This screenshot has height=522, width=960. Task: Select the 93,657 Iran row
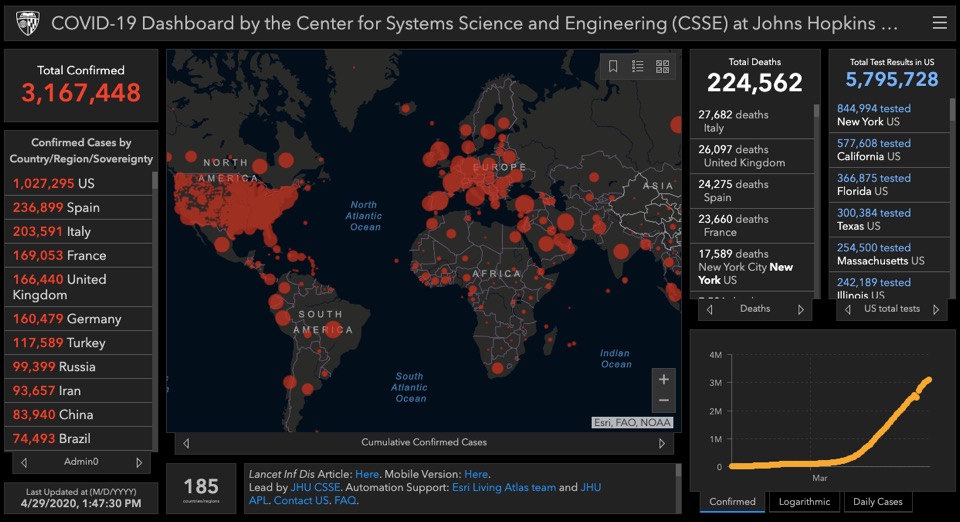(x=78, y=390)
